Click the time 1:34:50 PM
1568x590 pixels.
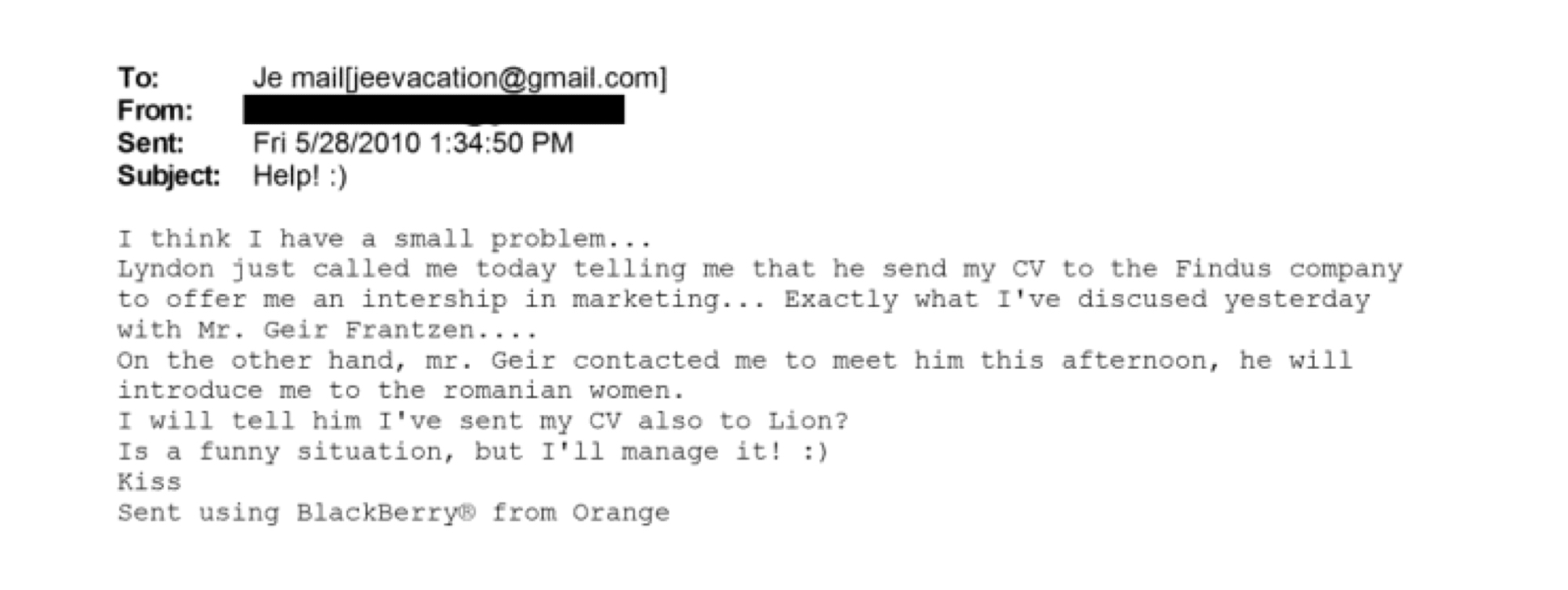(x=502, y=144)
